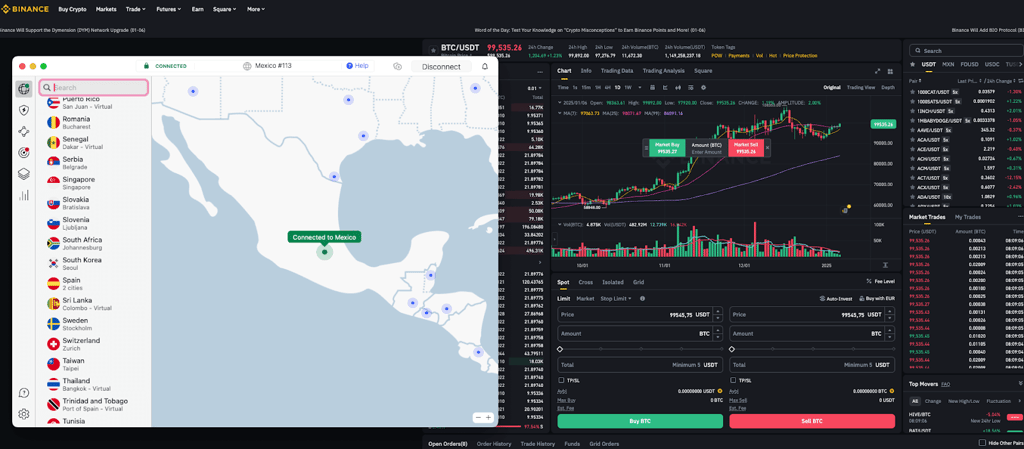Increase buy price with stepper up arrow
The width and height of the screenshot is (1024, 449).
718,311
